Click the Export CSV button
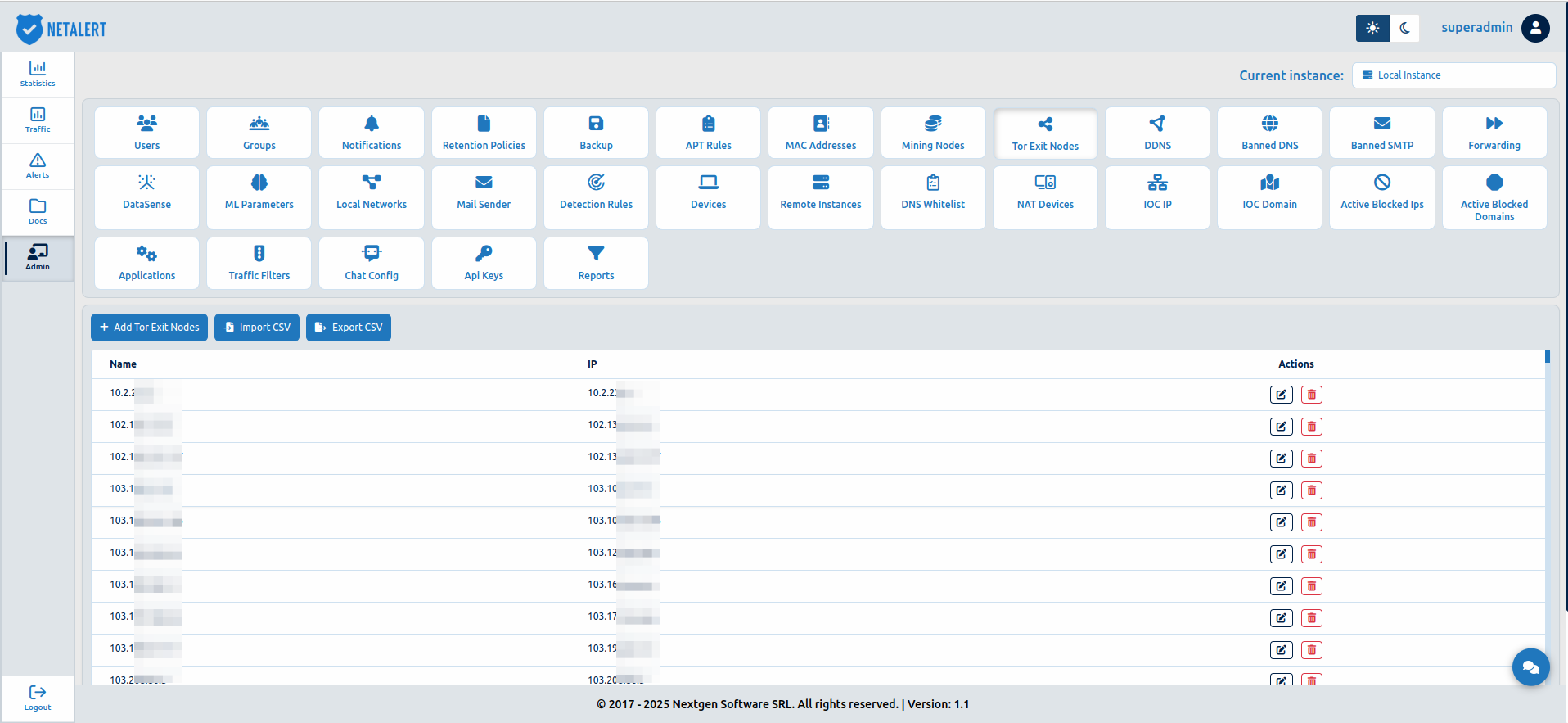This screenshot has width=1568, height=723. coord(349,328)
